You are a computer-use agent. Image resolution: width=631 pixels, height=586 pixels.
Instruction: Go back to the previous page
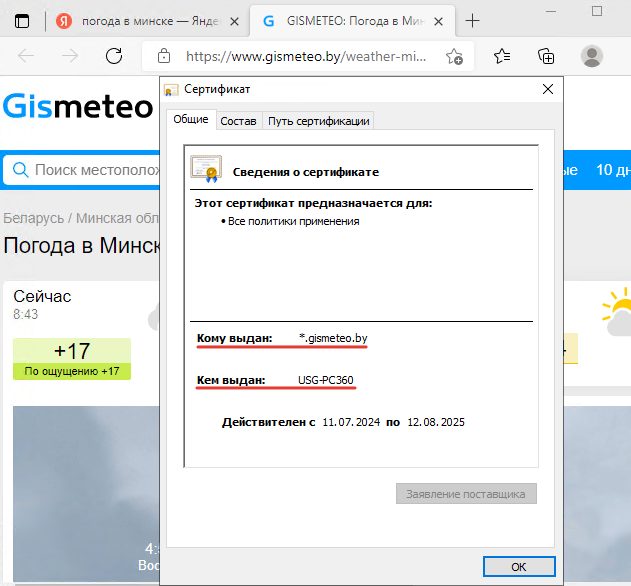pos(26,56)
